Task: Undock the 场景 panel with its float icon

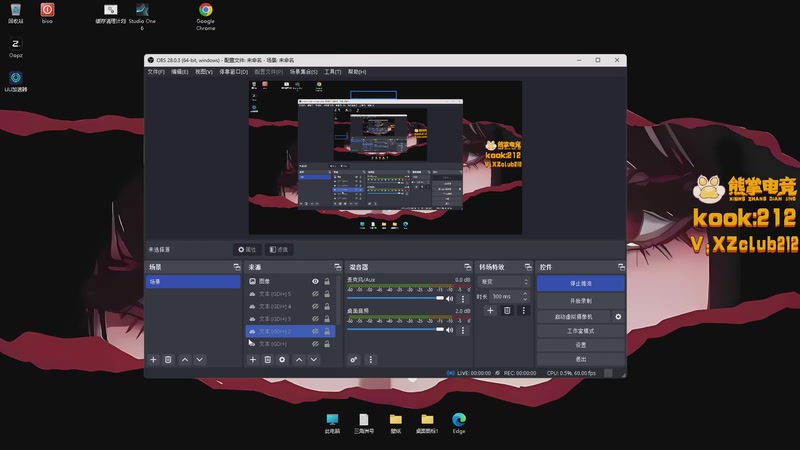Action: (x=237, y=267)
